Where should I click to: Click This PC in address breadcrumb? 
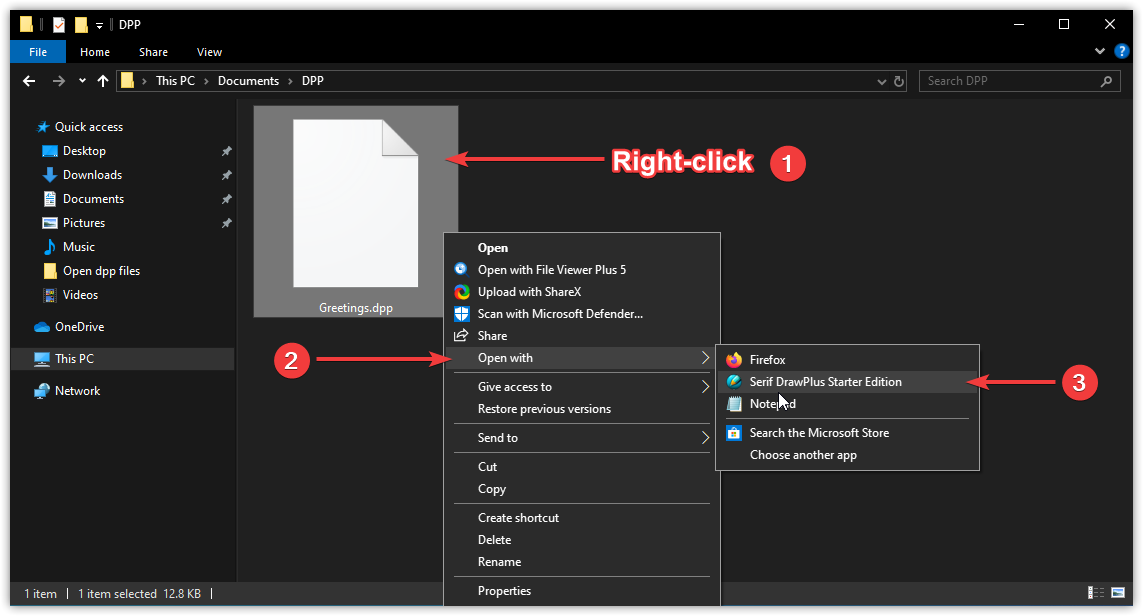[x=176, y=81]
